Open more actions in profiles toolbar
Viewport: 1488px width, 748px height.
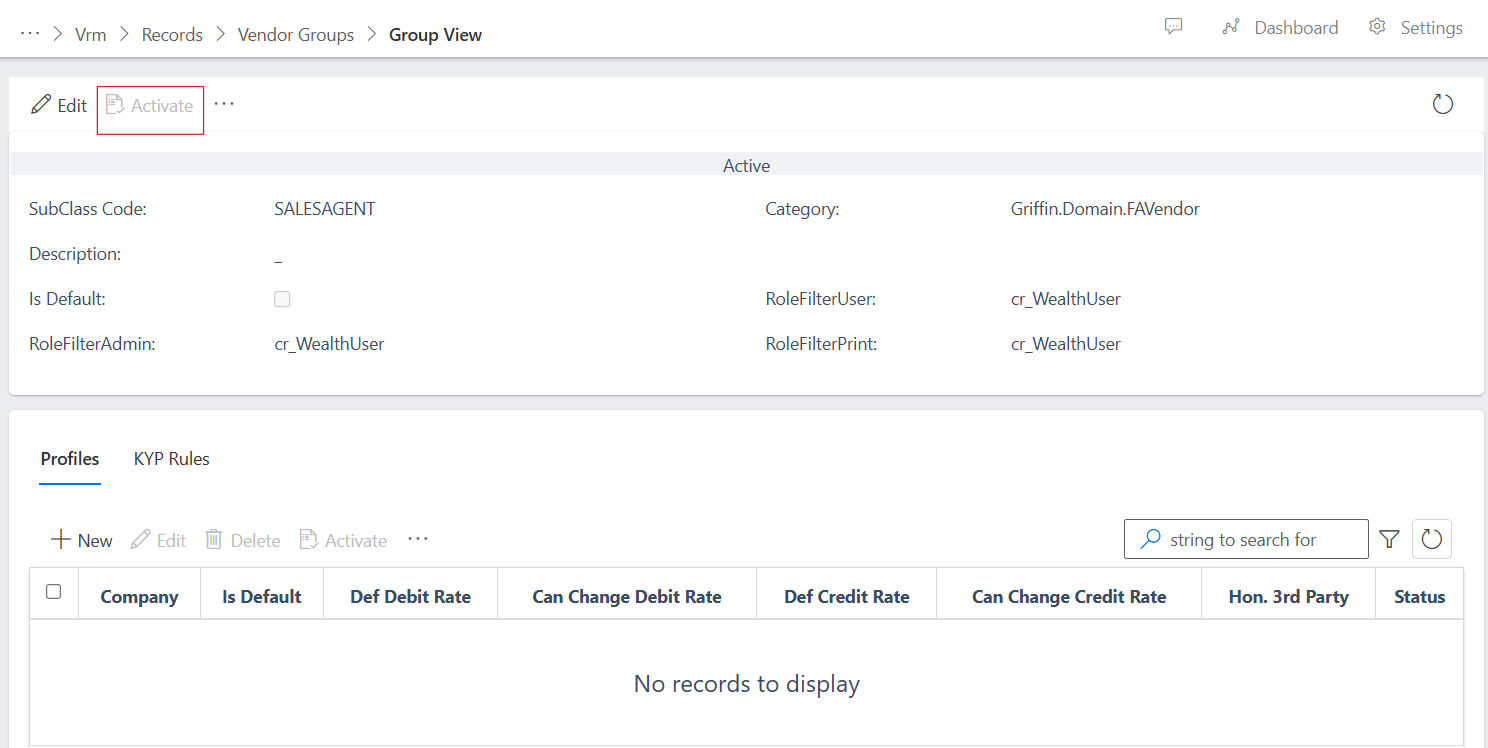tap(418, 539)
